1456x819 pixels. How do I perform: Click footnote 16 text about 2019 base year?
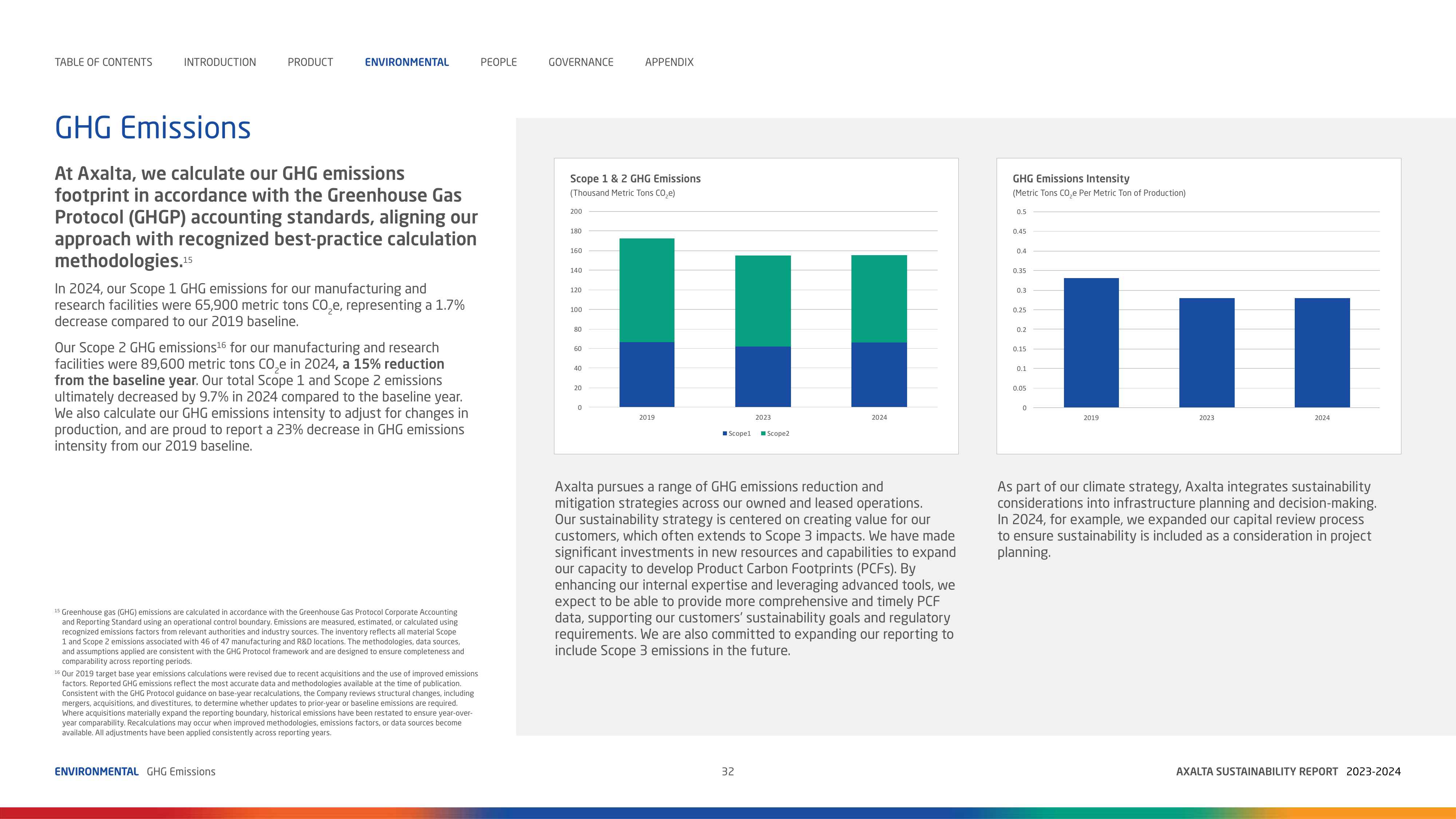pyautogui.click(x=266, y=703)
